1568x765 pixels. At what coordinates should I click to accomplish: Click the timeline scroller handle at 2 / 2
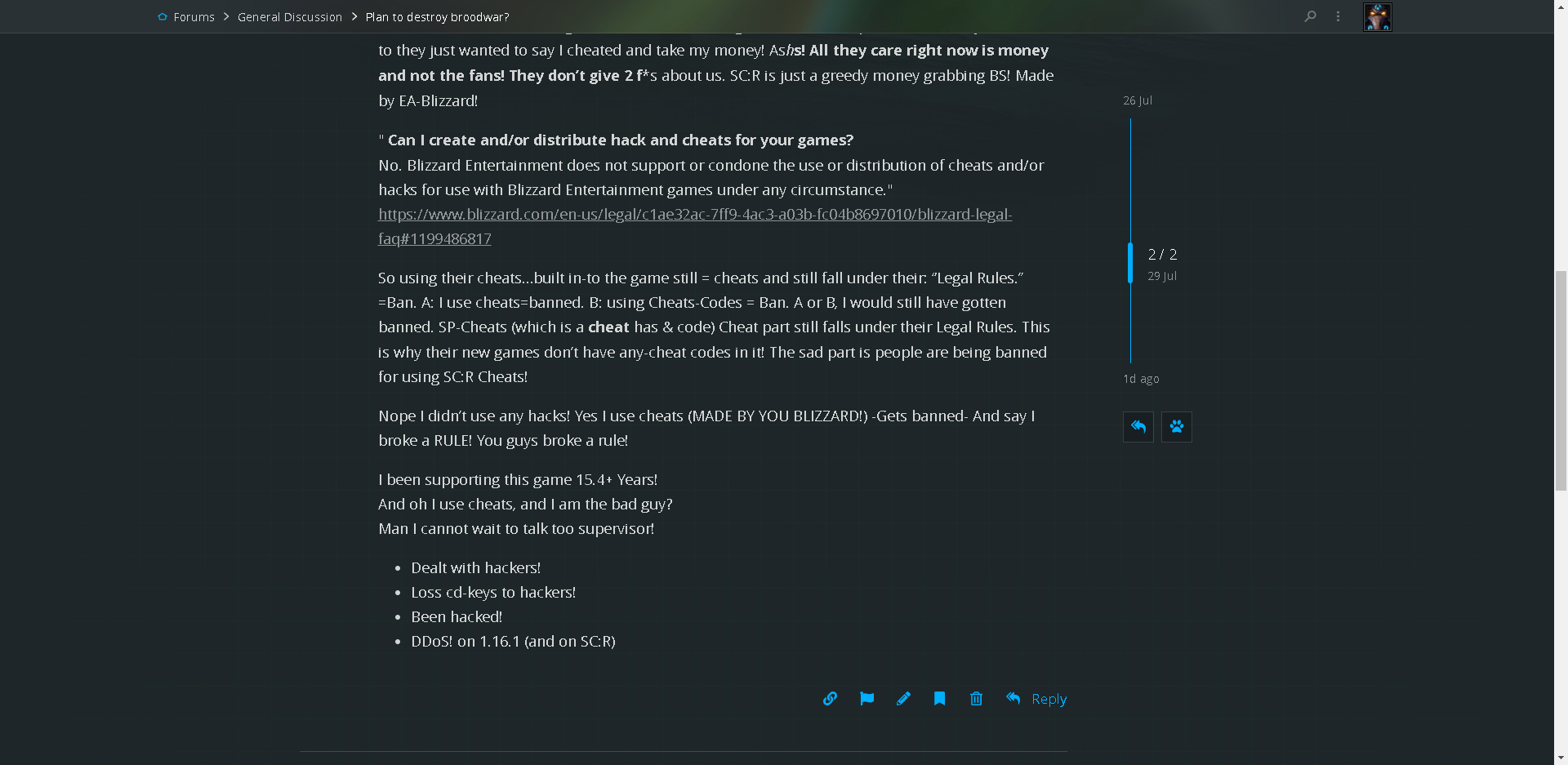tap(1130, 263)
